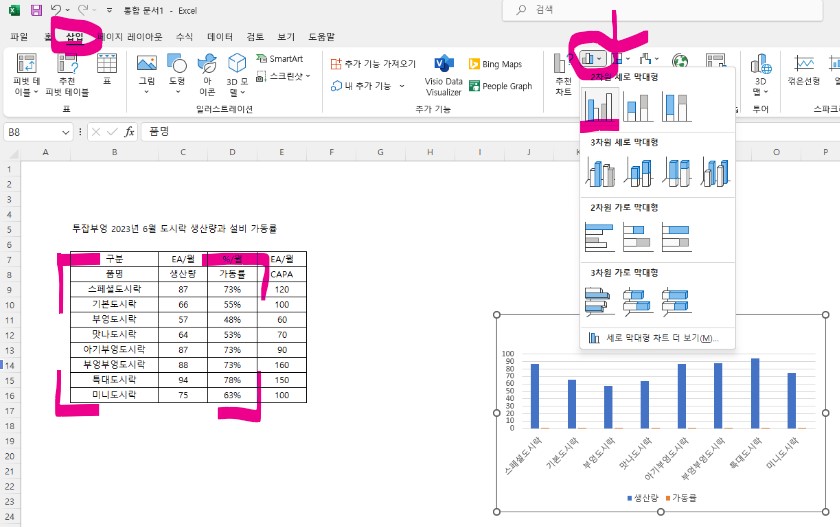Select 3D clustered bar chart thumbnail
This screenshot has height=527, width=840.
point(599,301)
